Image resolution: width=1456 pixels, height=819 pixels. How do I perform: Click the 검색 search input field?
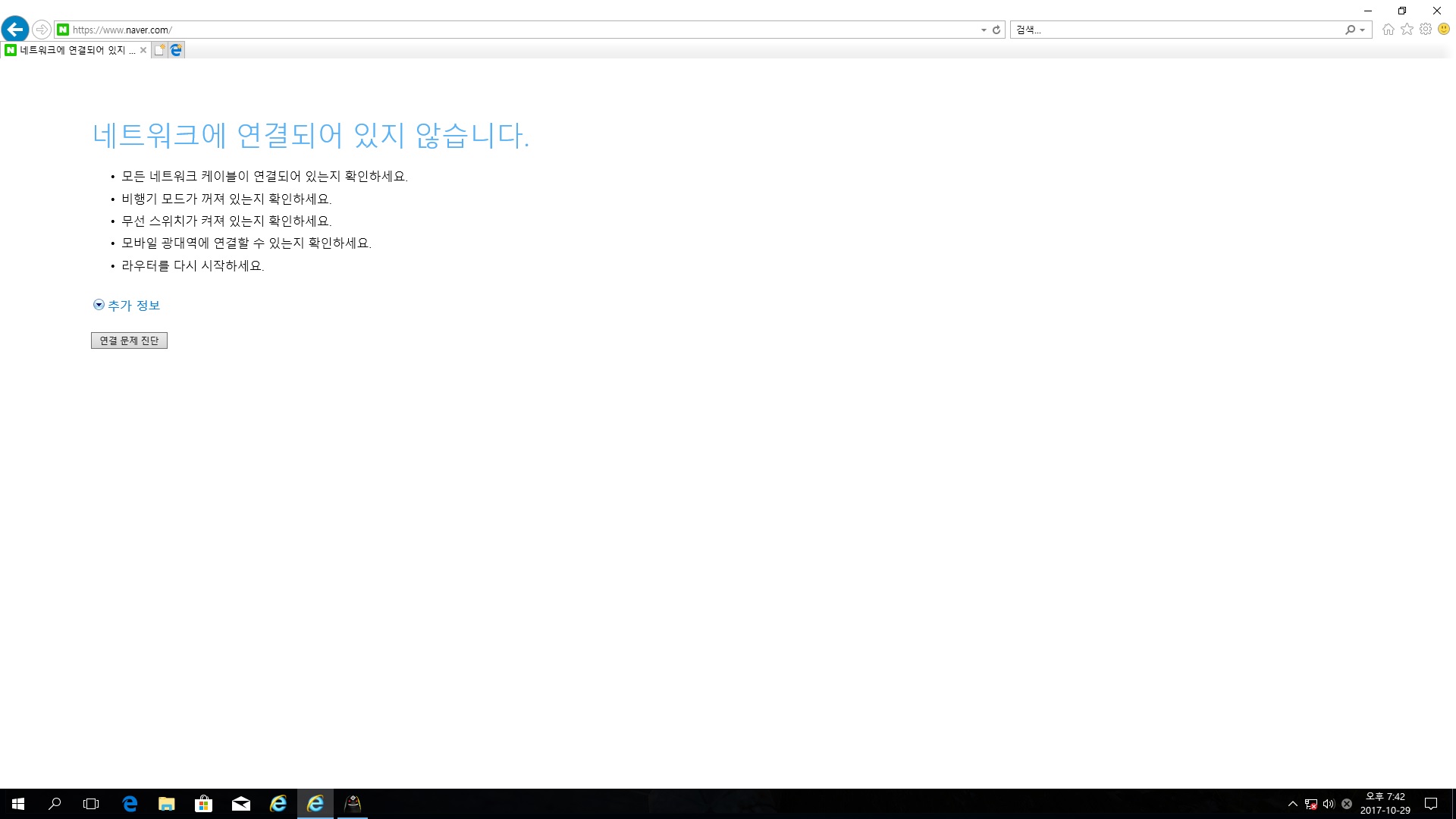pos(1175,30)
